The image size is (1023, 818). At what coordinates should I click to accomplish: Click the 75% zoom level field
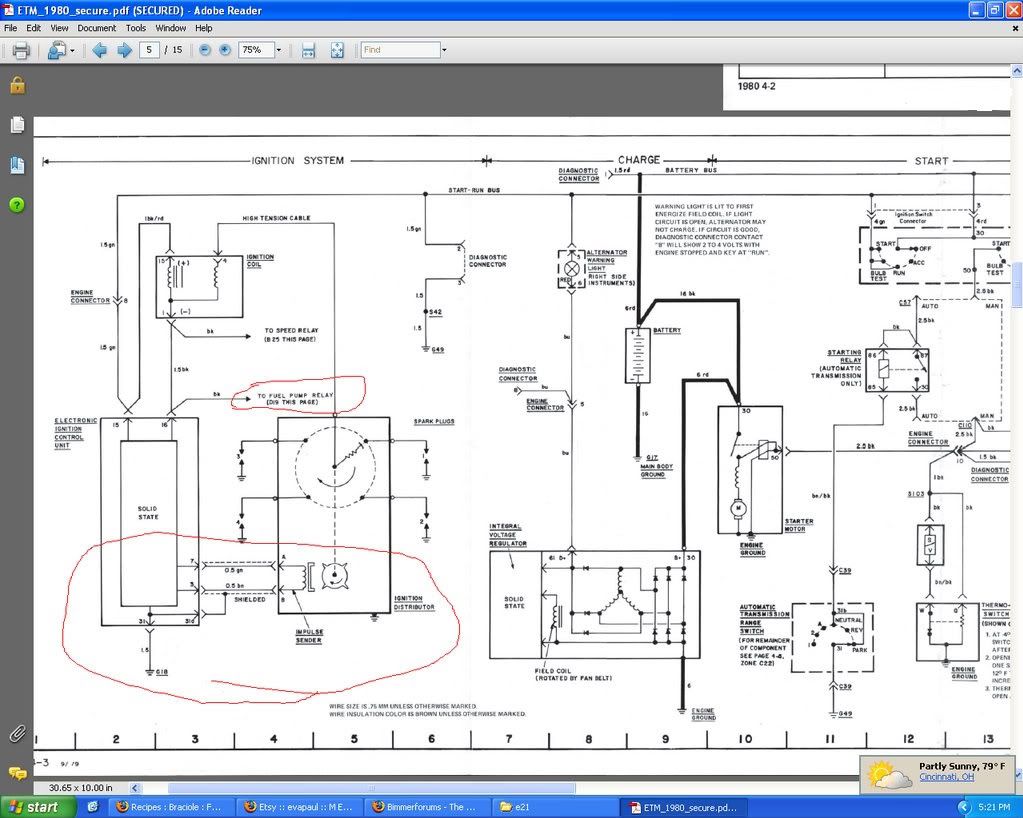pos(255,50)
